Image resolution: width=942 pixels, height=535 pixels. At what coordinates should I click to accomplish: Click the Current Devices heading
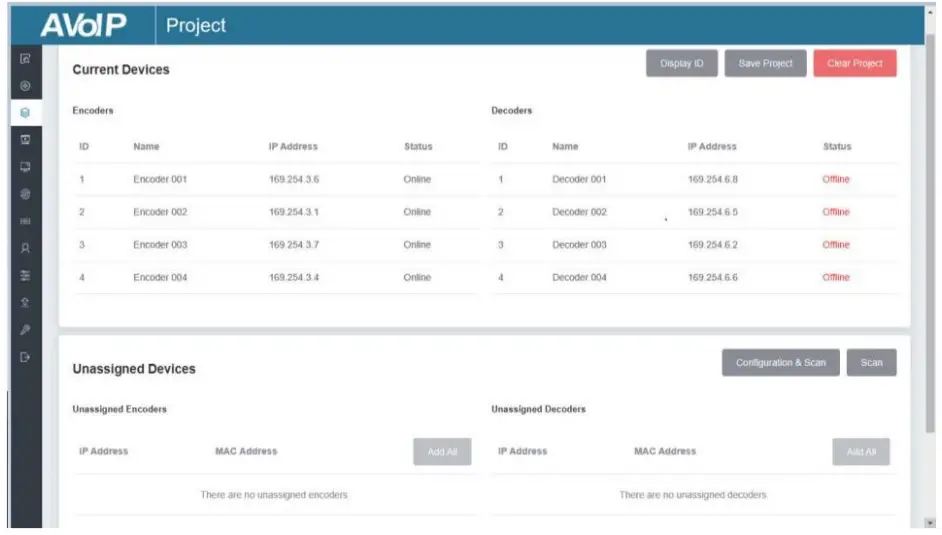click(121, 70)
